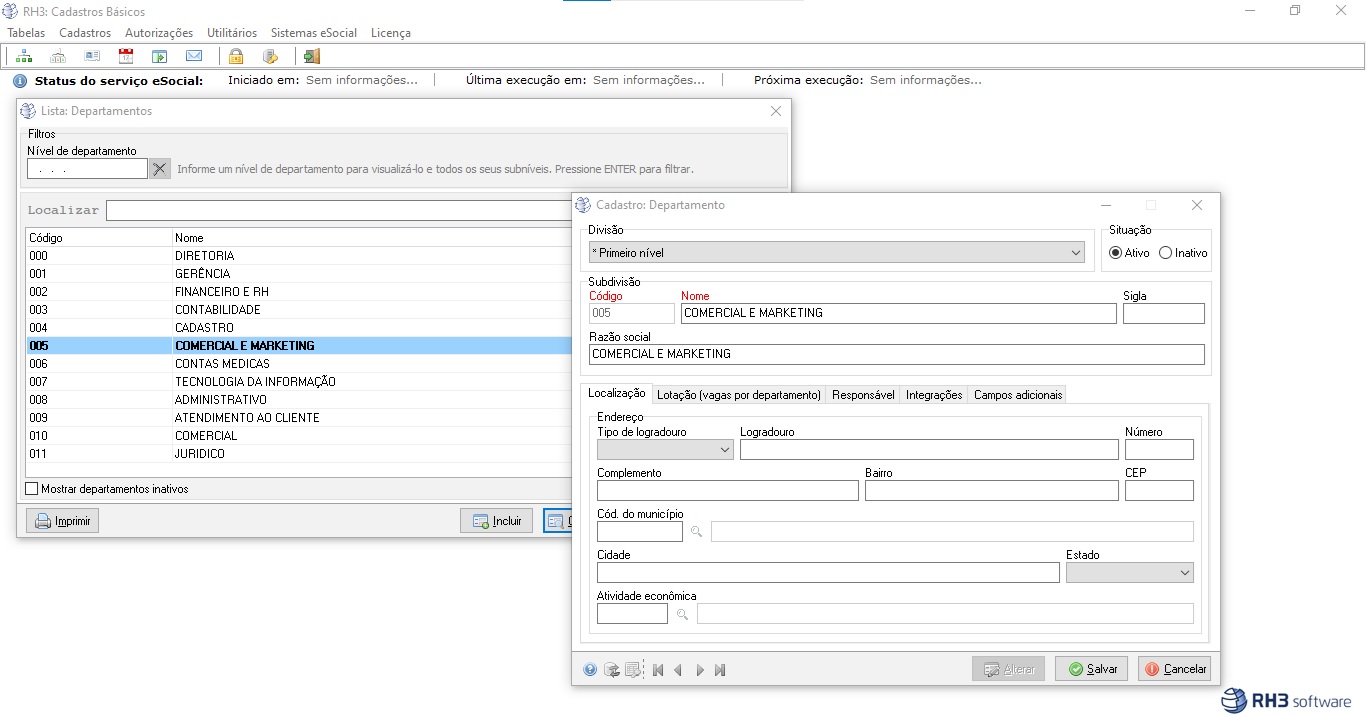Click the exit door toolbar icon

(x=312, y=56)
